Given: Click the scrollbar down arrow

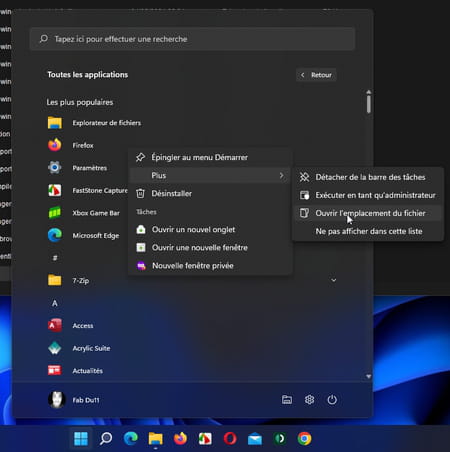Looking at the screenshot, I should 368,376.
